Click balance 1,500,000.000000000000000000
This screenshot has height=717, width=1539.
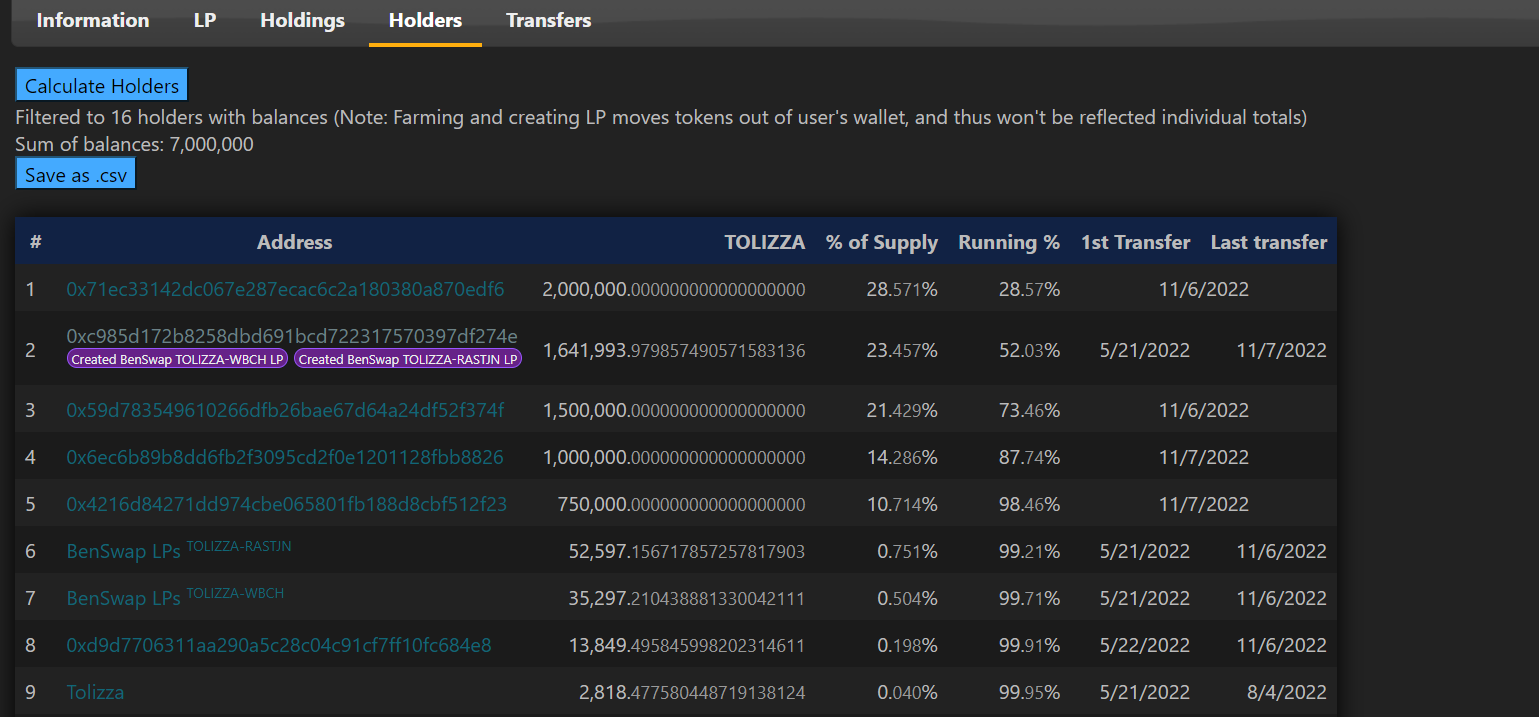[x=674, y=410]
